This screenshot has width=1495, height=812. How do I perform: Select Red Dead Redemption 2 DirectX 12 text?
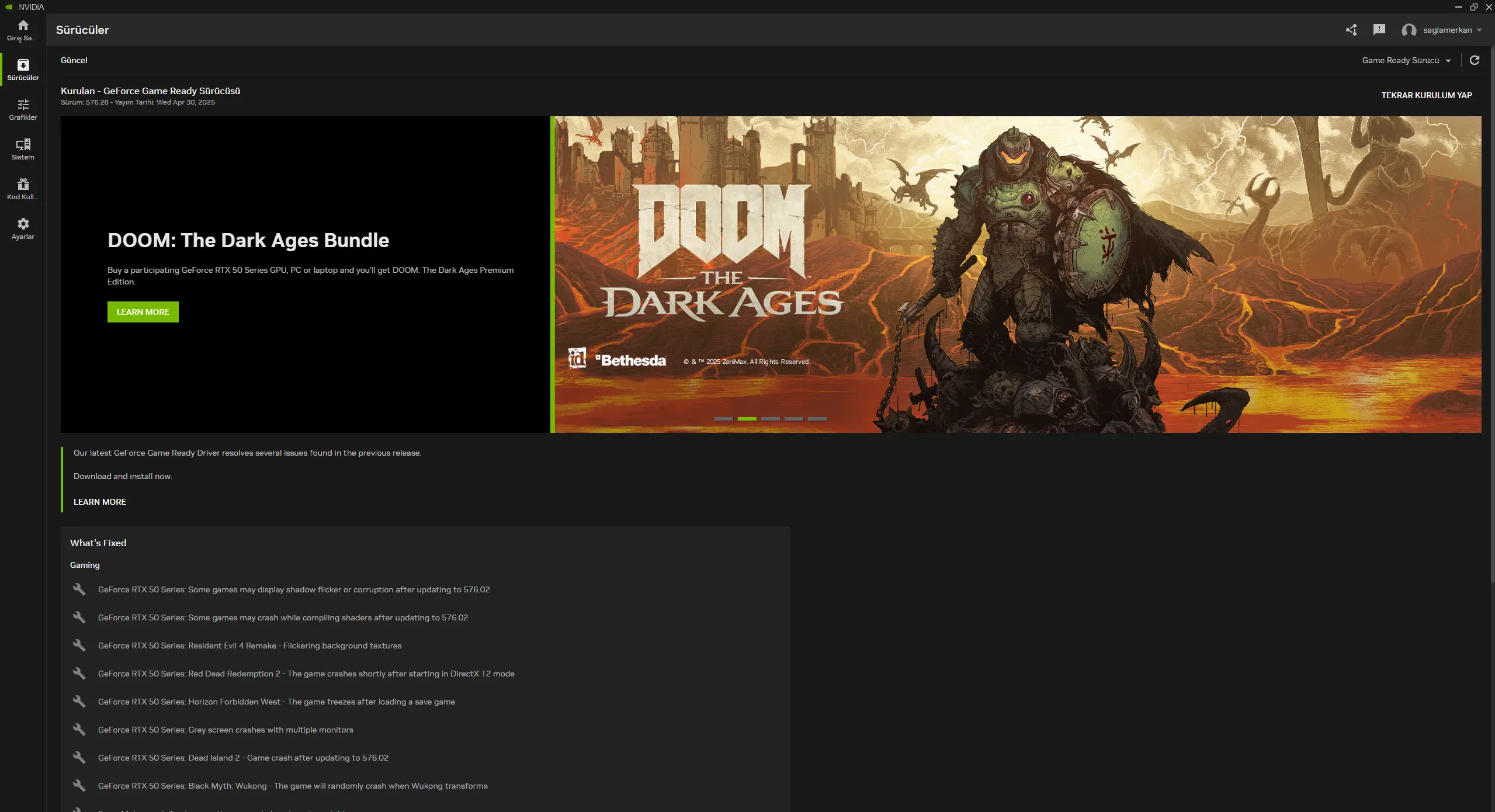[x=307, y=674]
